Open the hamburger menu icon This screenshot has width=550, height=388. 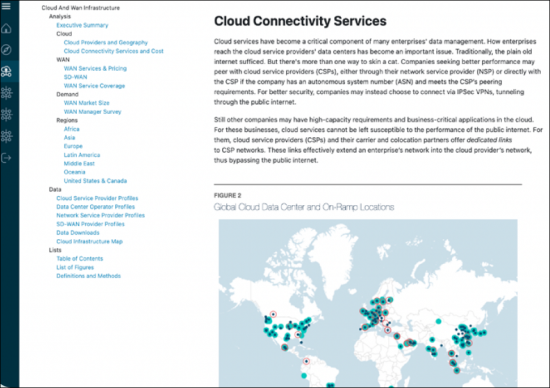[x=6, y=6]
